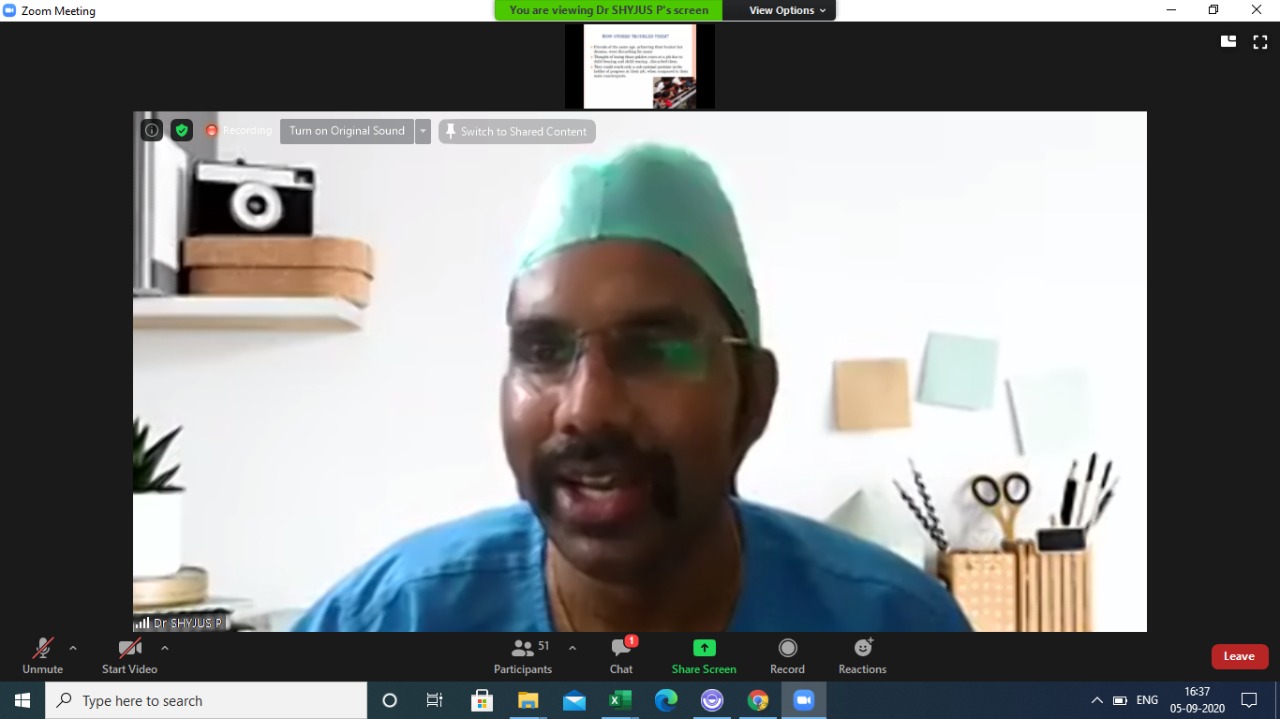Click the green encryption shield icon
Viewport: 1280px width, 719px height.
click(x=181, y=130)
